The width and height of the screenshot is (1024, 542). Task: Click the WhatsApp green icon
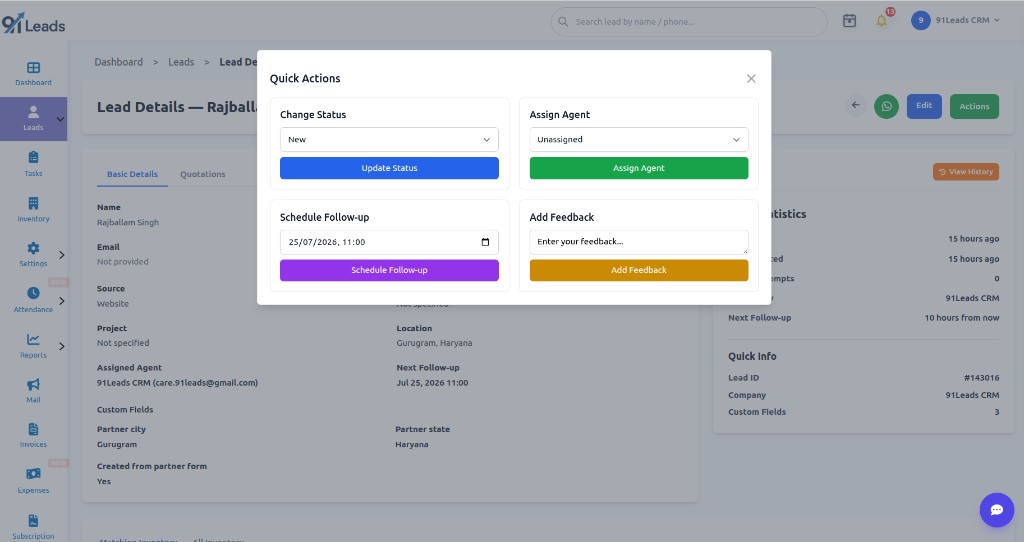pyautogui.click(x=886, y=106)
